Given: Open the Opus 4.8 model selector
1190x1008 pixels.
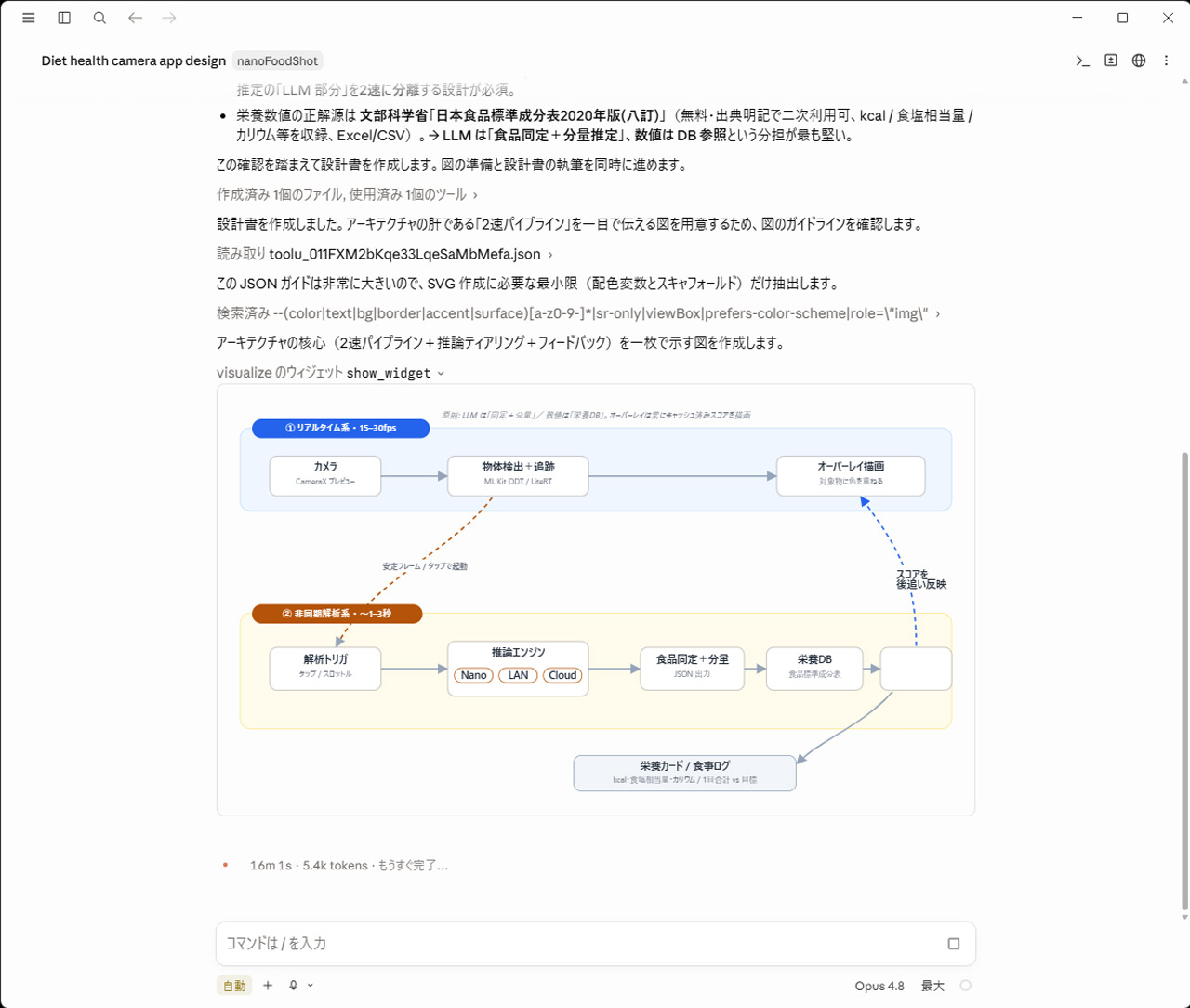Looking at the screenshot, I should tap(879, 986).
